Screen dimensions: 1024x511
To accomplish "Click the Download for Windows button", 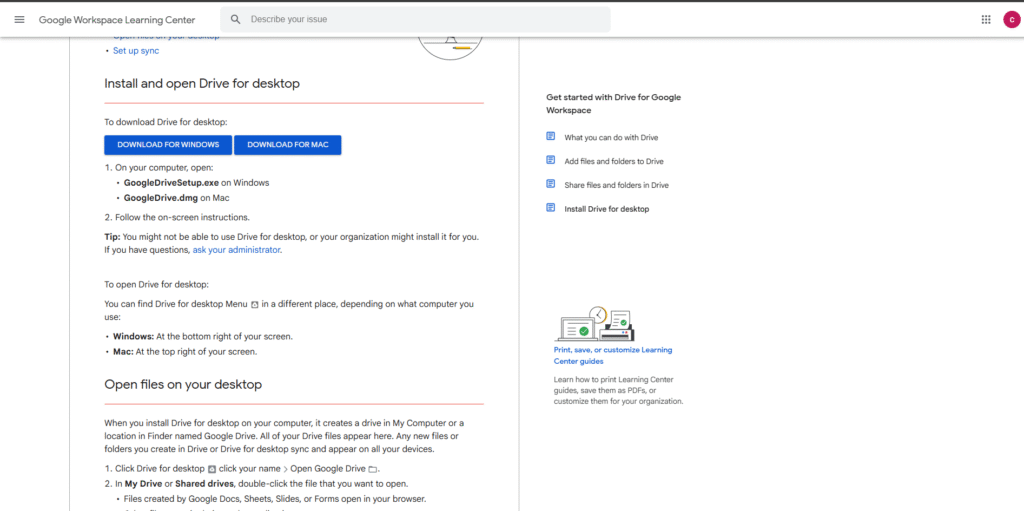I will pos(168,145).
